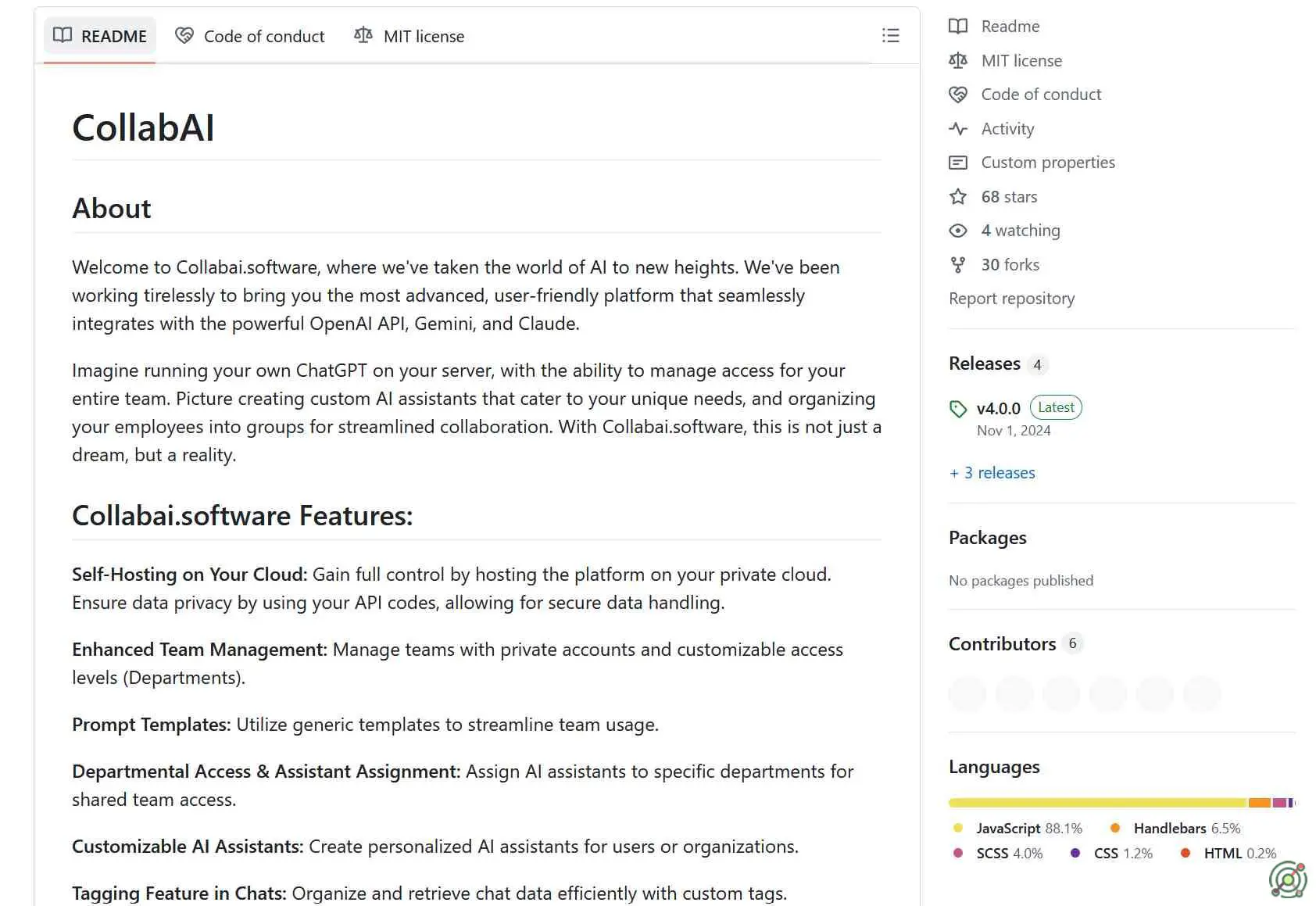Click the fork icon beside 30 forks
Viewport: 1316px width, 906px height.
(958, 264)
